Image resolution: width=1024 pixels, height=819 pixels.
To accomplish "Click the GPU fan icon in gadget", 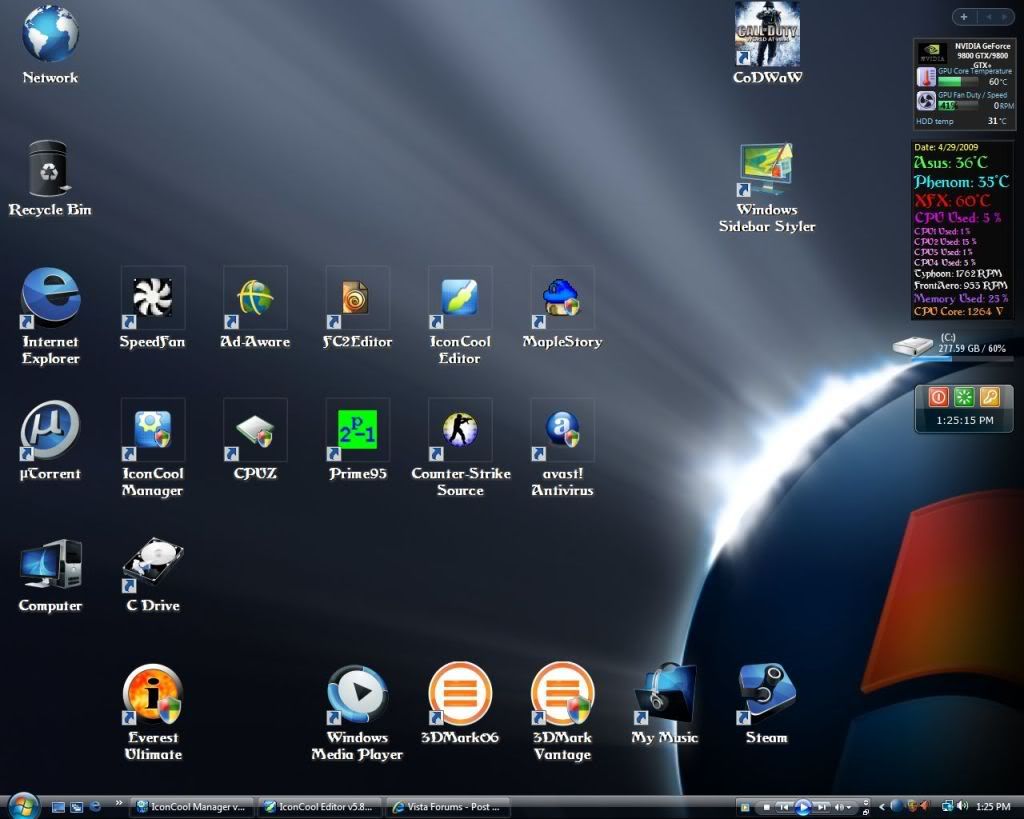I will 926,101.
